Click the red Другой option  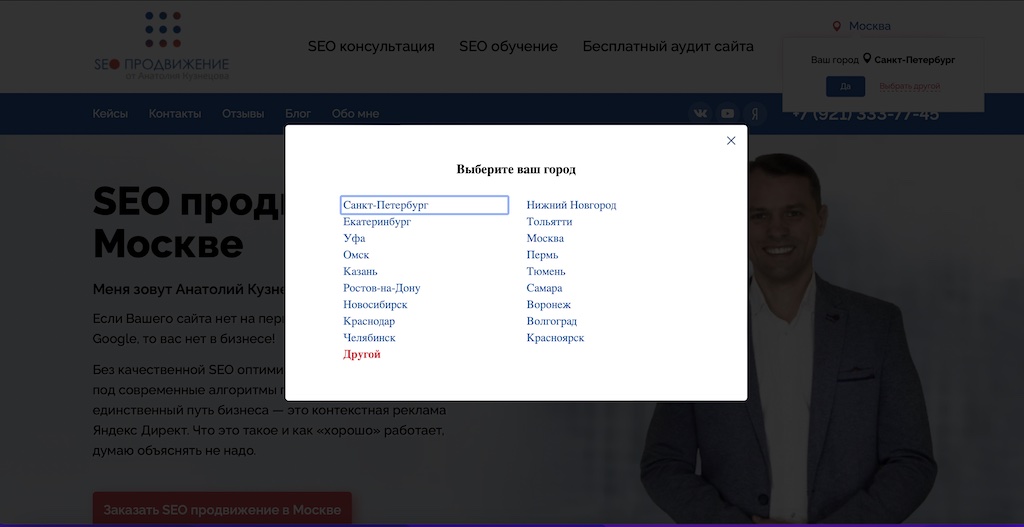click(x=362, y=355)
